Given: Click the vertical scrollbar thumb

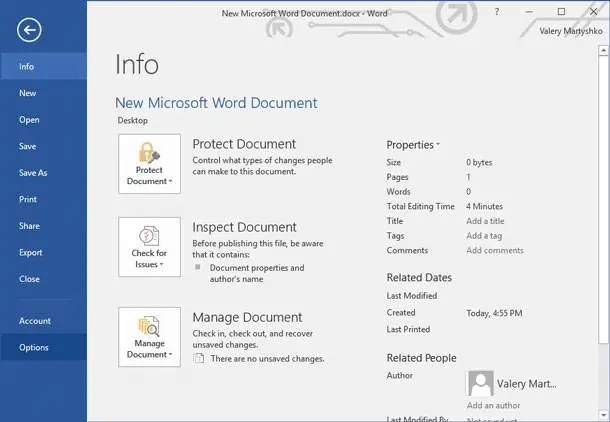Looking at the screenshot, I should (603, 200).
